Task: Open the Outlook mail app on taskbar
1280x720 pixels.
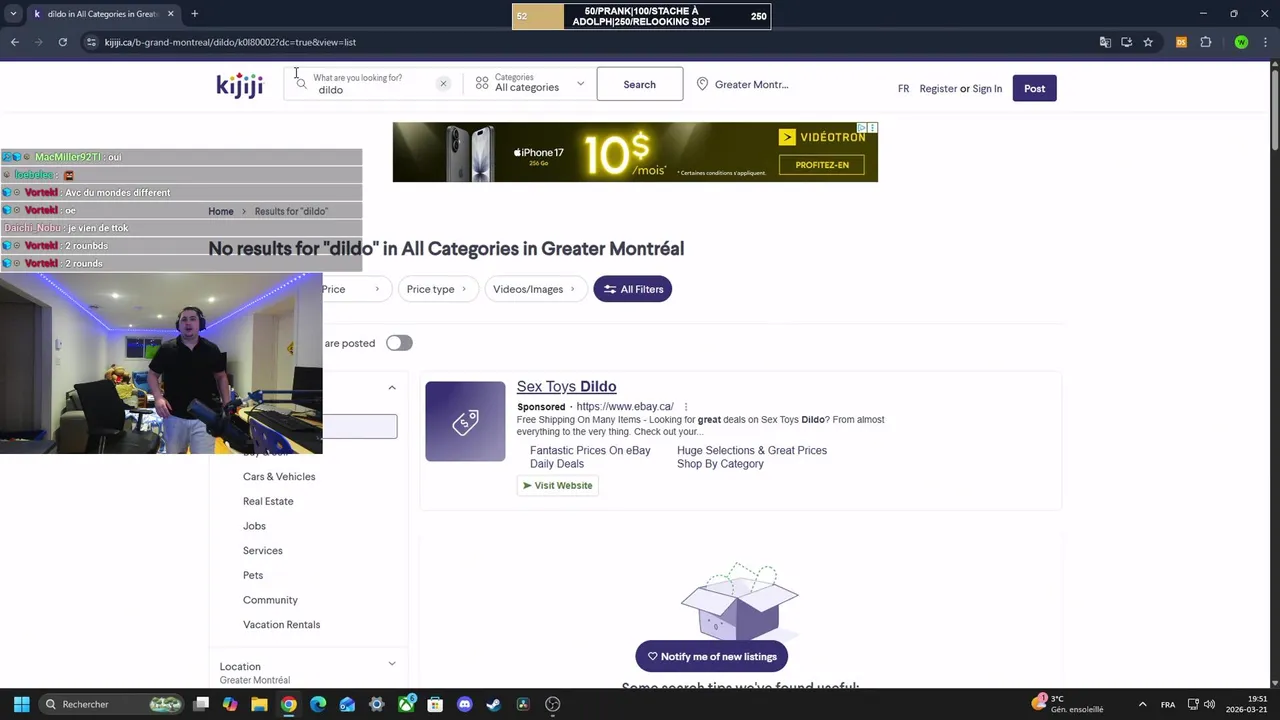Action: point(347,704)
